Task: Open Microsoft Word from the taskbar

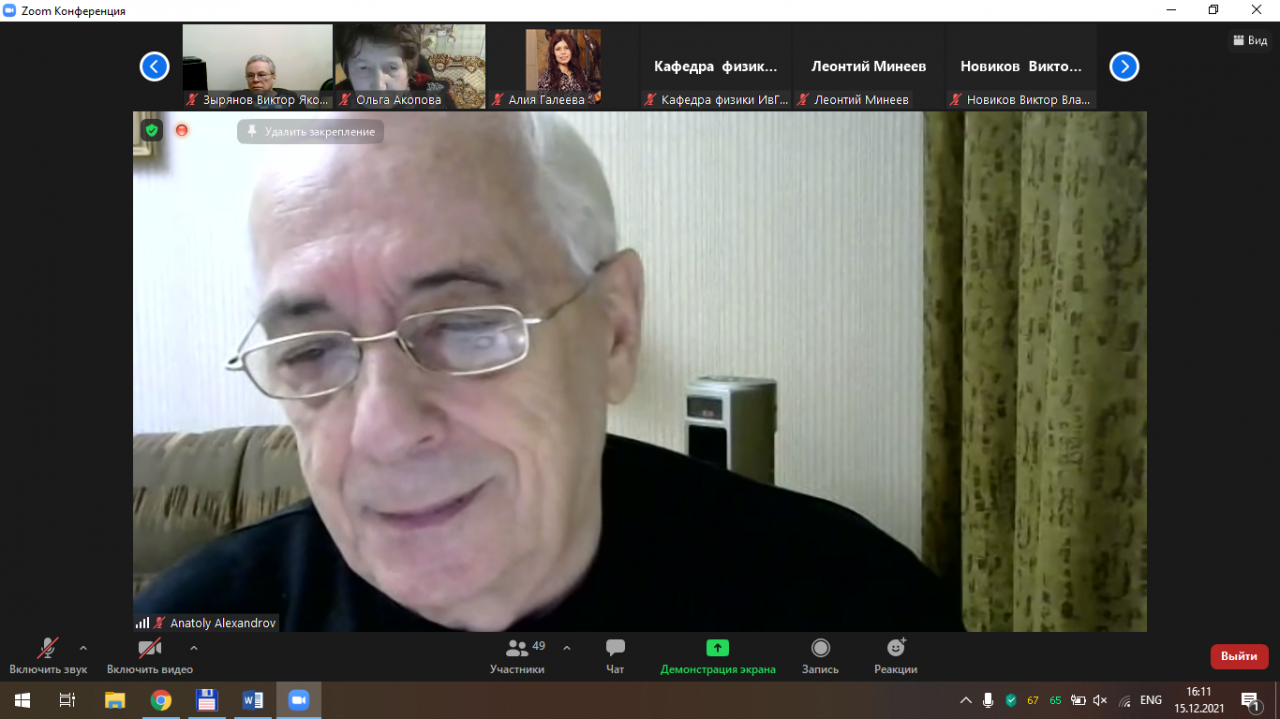Action: coord(253,700)
